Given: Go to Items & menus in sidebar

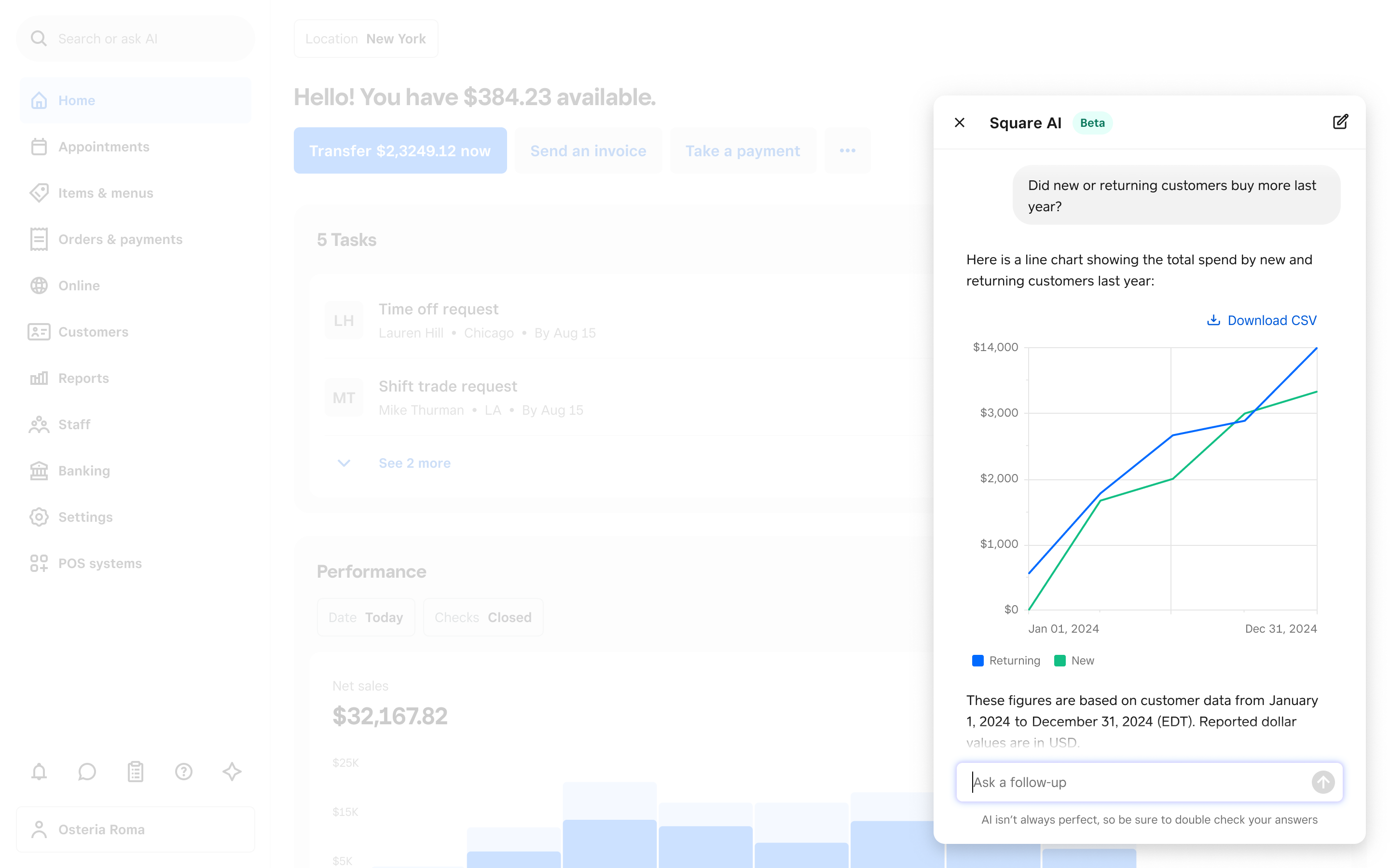Looking at the screenshot, I should 135,193.
